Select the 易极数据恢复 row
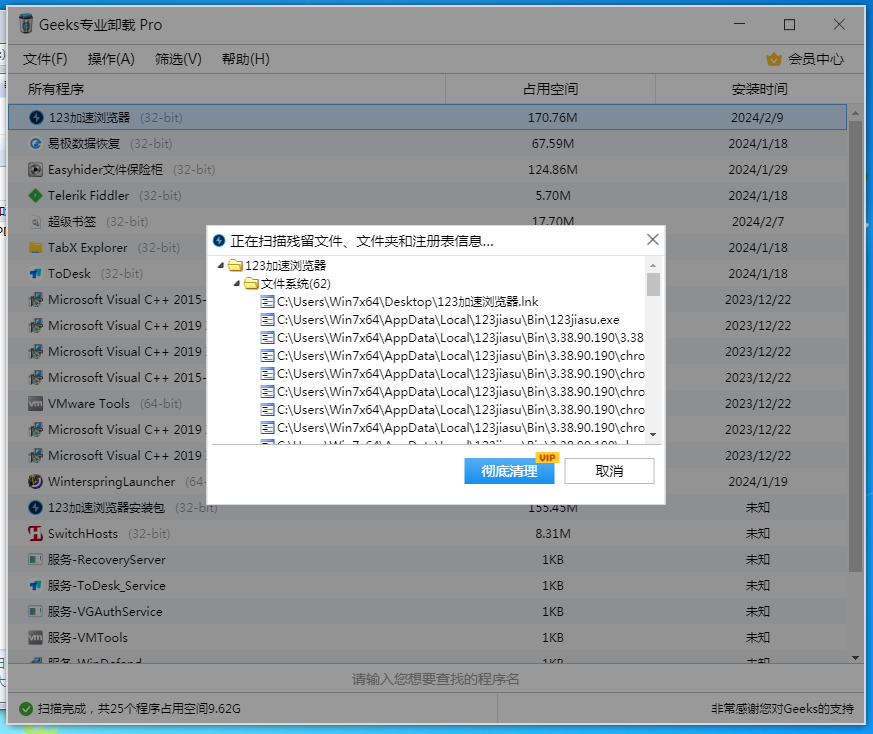The height and width of the screenshot is (734, 873). (428, 144)
